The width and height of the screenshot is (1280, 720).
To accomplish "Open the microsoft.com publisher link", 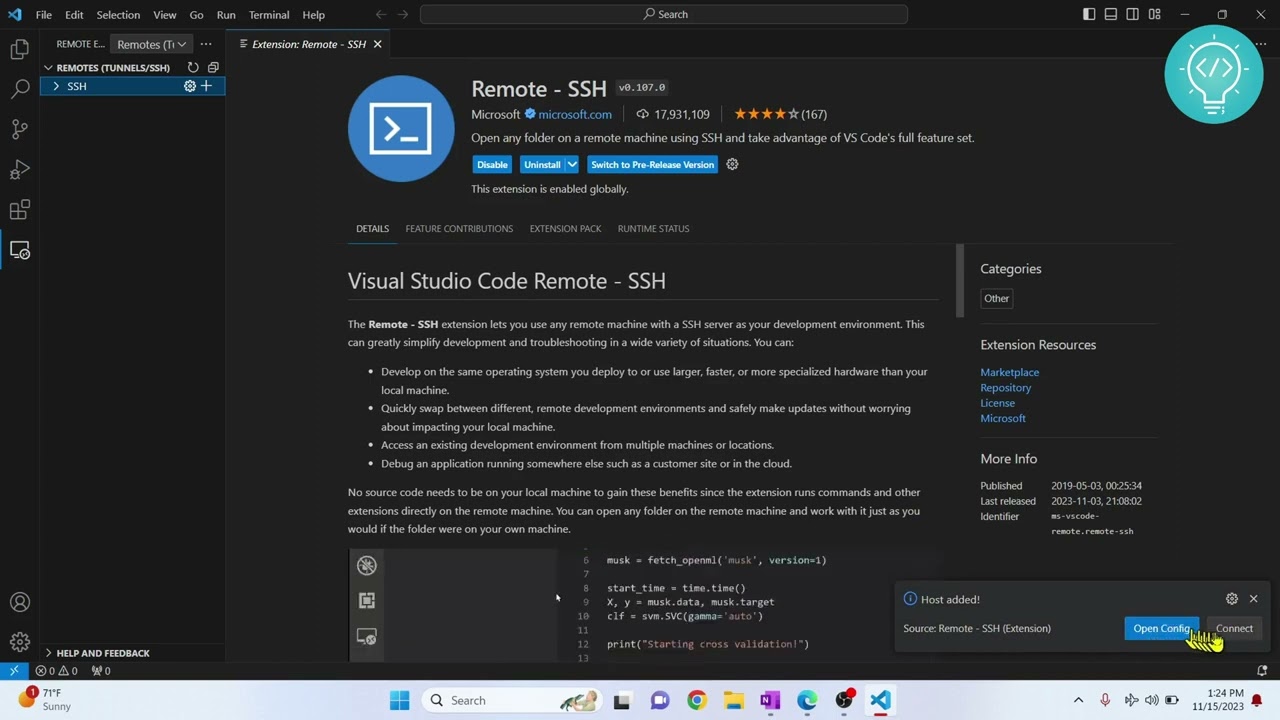I will (x=575, y=114).
